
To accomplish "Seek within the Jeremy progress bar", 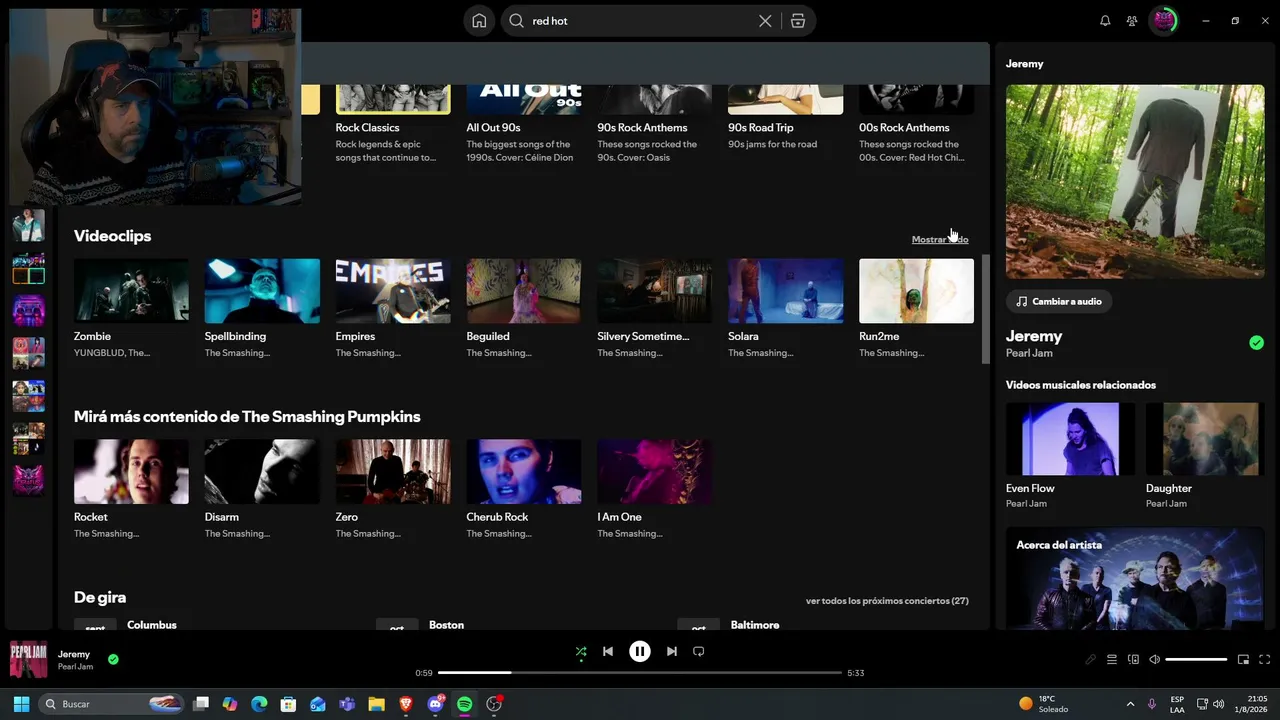I will coord(640,673).
